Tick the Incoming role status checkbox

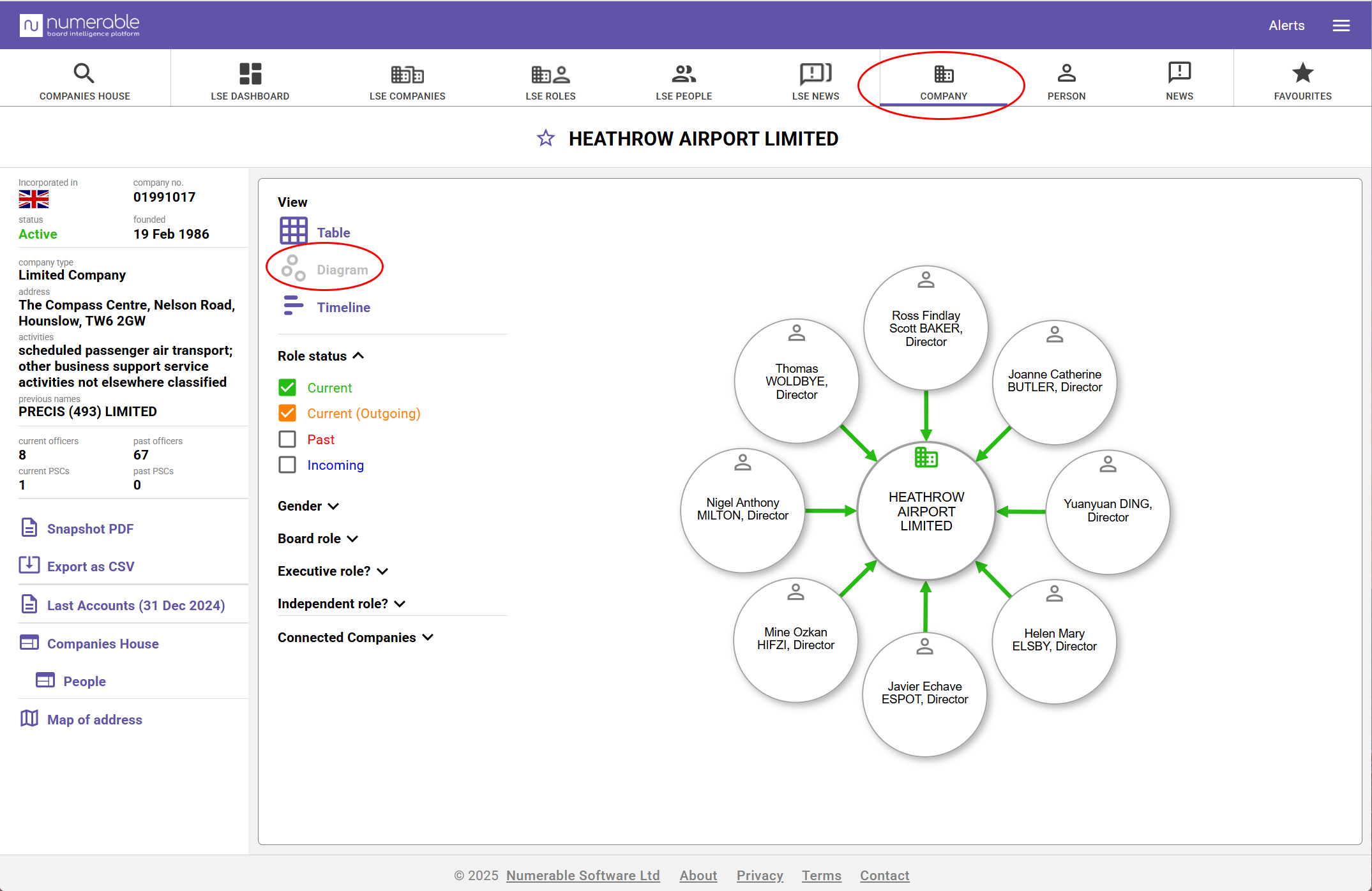pyautogui.click(x=287, y=465)
